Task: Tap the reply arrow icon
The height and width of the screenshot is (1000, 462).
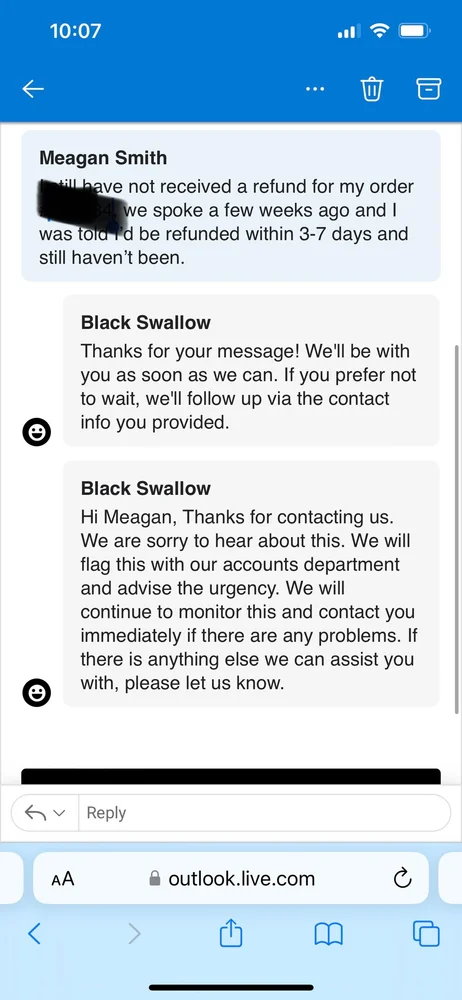Action: pos(34,812)
